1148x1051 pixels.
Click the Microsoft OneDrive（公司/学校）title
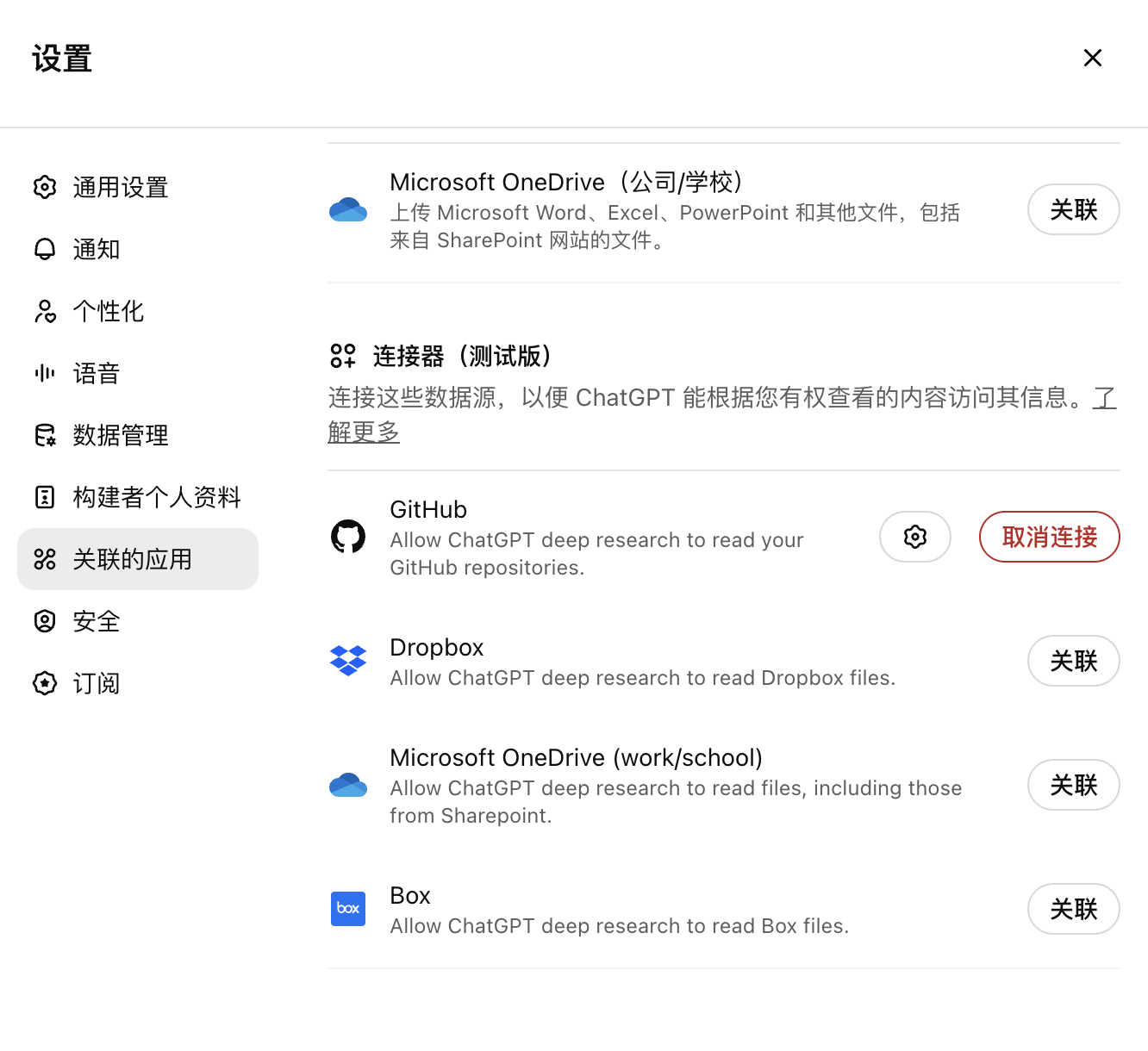coord(567,182)
